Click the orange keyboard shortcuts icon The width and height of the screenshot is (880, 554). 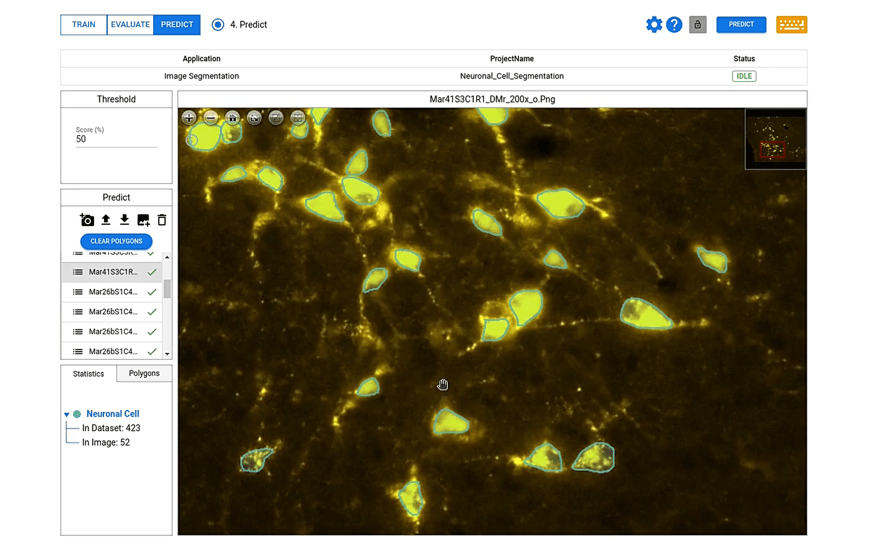791,25
